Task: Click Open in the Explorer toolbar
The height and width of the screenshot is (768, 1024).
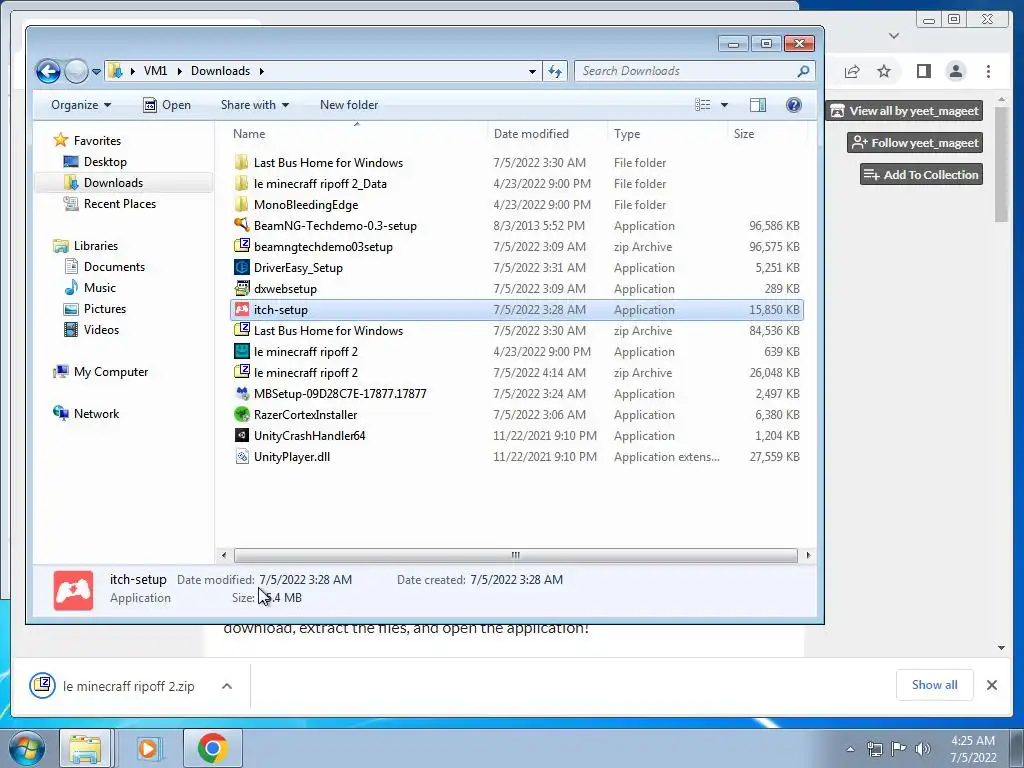Action: click(167, 105)
